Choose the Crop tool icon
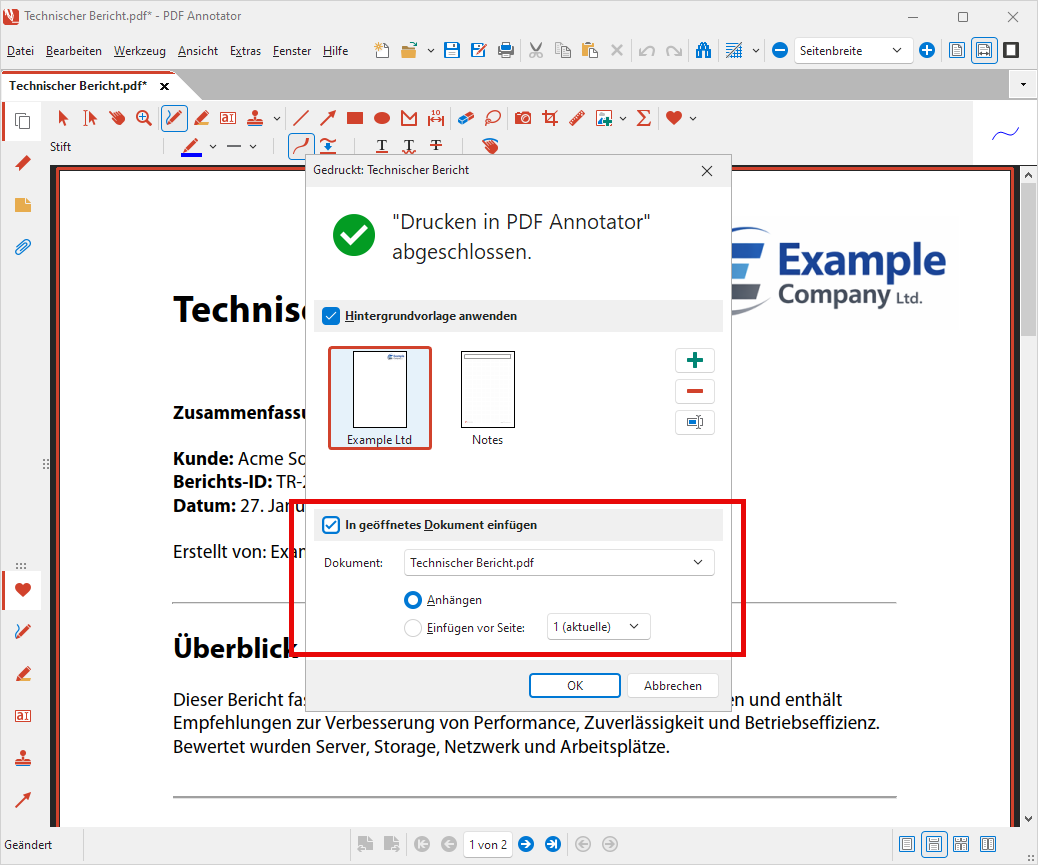This screenshot has height=865, width=1038. coord(549,118)
